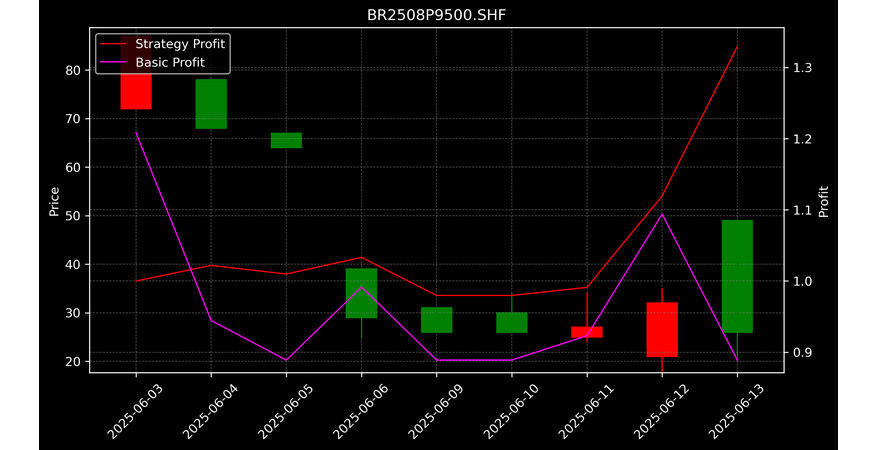This screenshot has height=450, width=878.
Task: Click the green candlestick above 2025-06-09
Action: tap(437, 320)
